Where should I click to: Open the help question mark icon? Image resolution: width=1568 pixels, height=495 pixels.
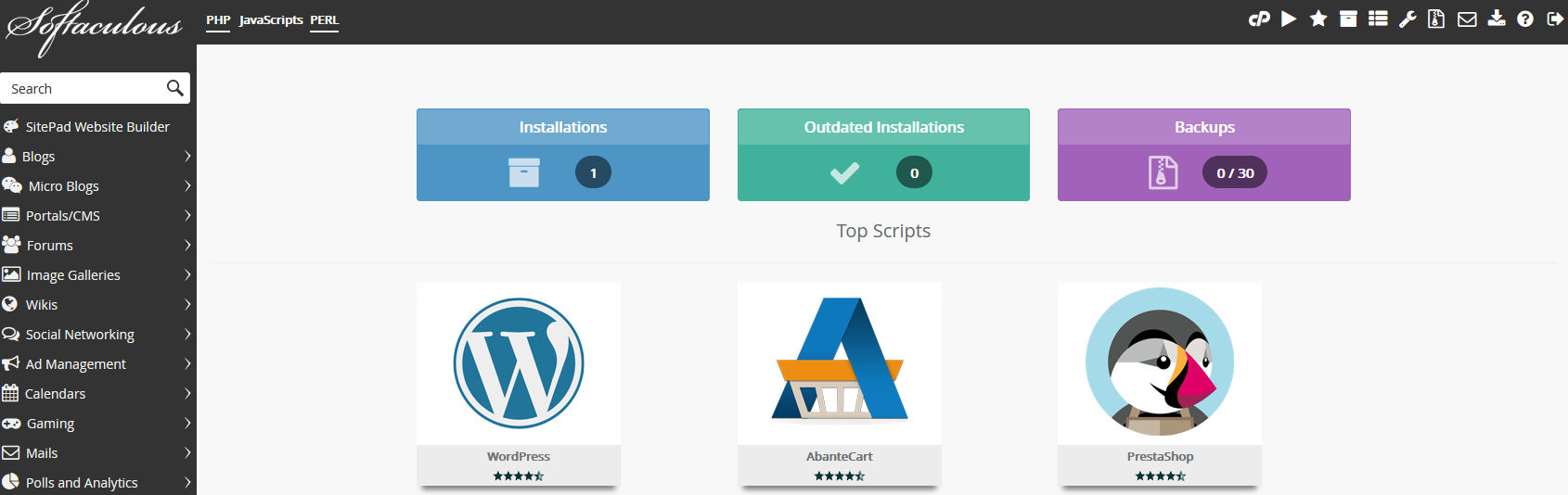point(1525,19)
